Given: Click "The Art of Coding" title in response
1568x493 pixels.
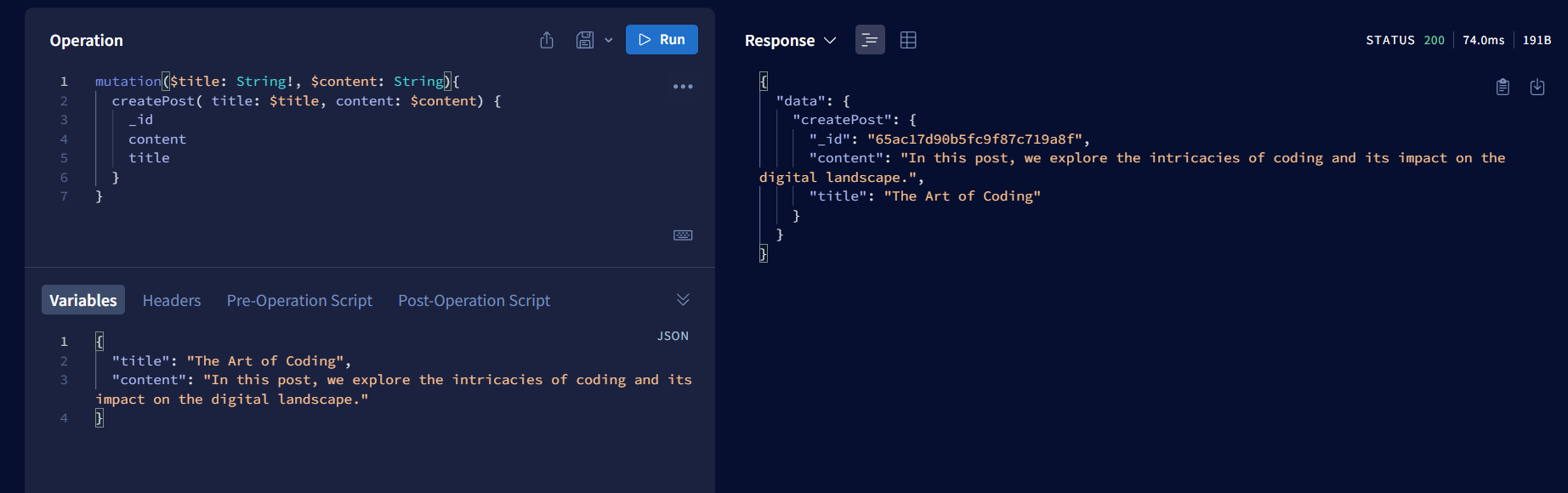Looking at the screenshot, I should point(962,196).
